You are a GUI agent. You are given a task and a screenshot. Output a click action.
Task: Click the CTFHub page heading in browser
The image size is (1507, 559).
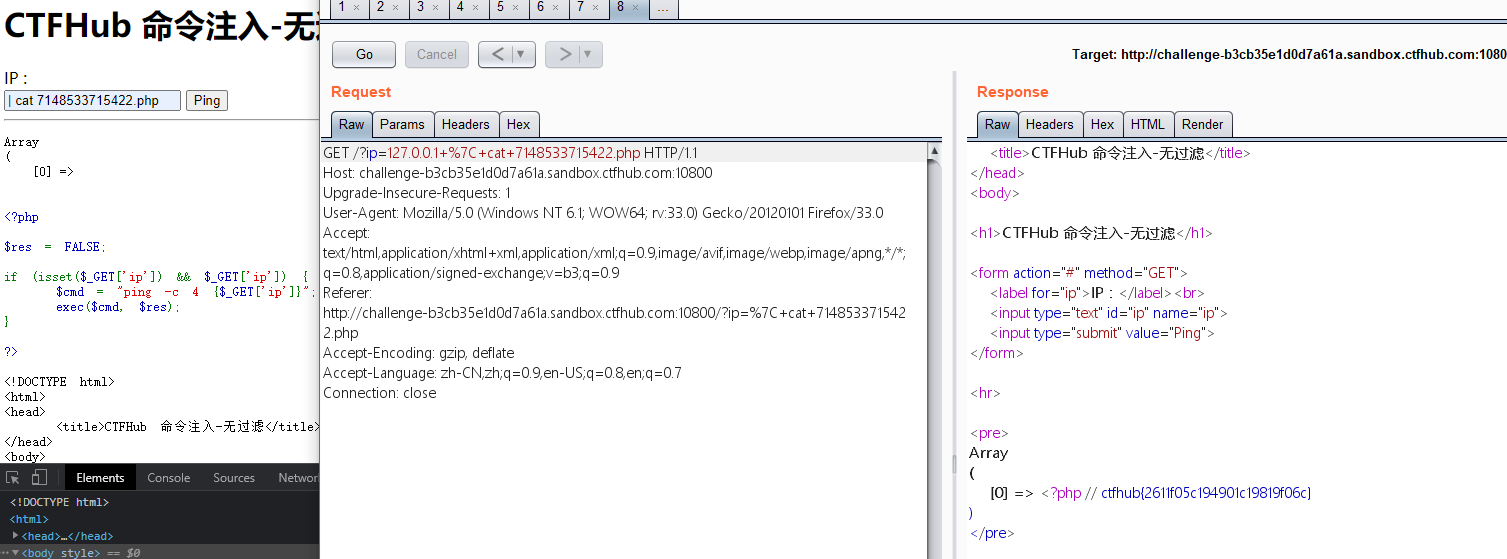161,27
